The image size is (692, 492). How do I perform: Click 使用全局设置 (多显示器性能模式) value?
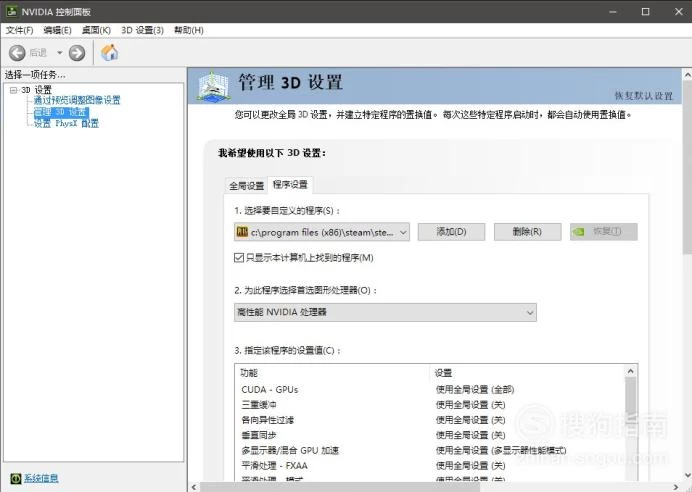501,451
